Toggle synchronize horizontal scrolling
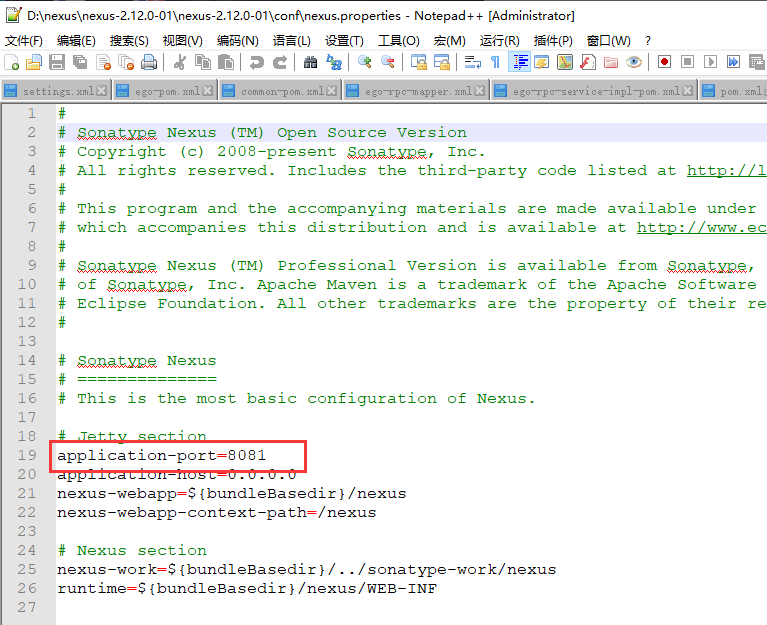This screenshot has height=625, width=767. coord(441,62)
